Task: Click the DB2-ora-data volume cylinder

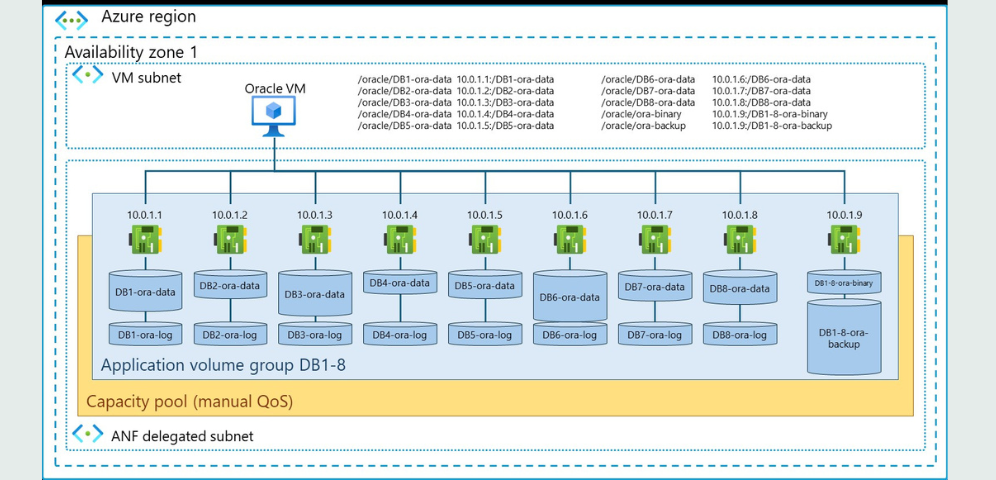Action: [230, 285]
